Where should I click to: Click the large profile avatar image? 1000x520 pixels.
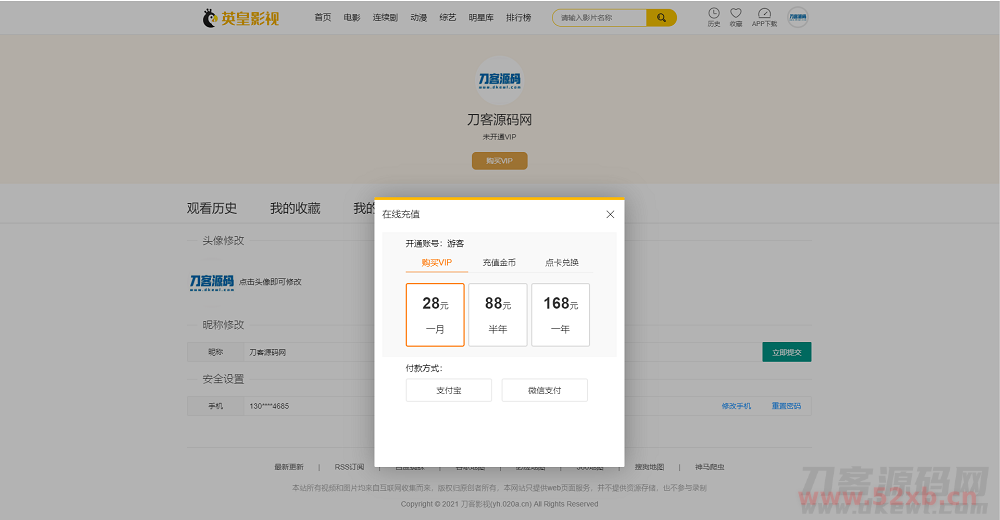[x=499, y=80]
